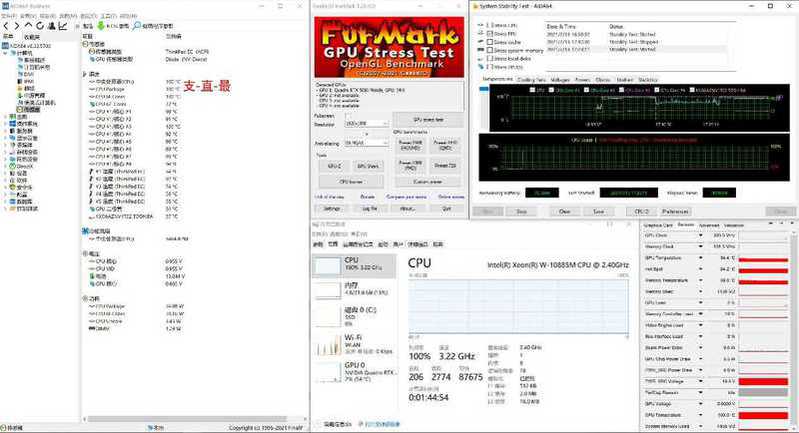This screenshot has width=799, height=433.
Task: Toggle CPU Core #4 graph checkbox
Action: [657, 90]
